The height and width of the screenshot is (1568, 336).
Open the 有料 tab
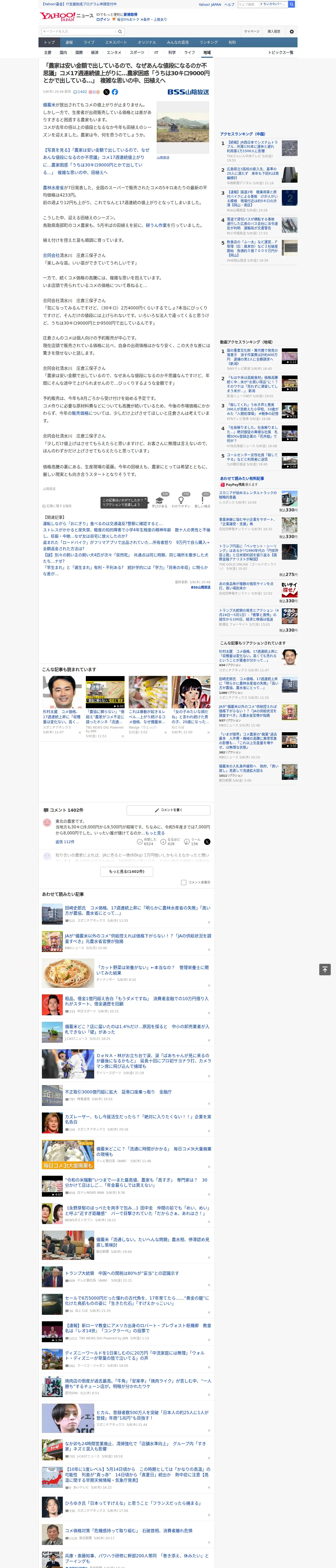pos(232,43)
